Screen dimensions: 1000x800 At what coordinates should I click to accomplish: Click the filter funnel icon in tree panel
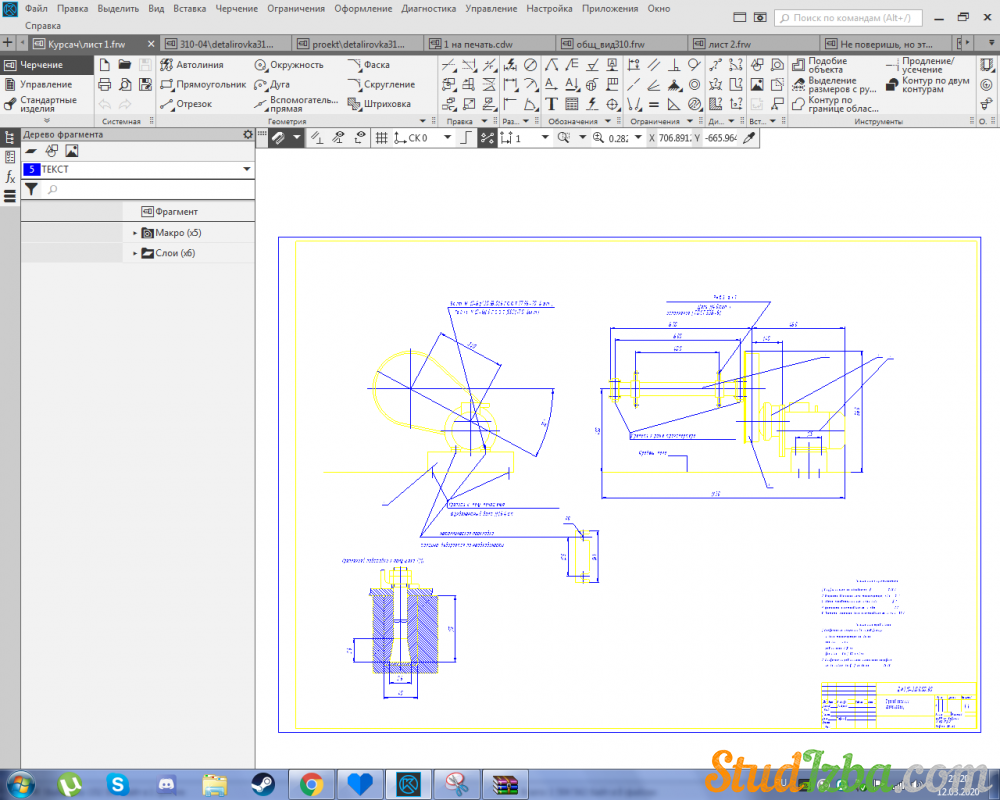(31, 189)
